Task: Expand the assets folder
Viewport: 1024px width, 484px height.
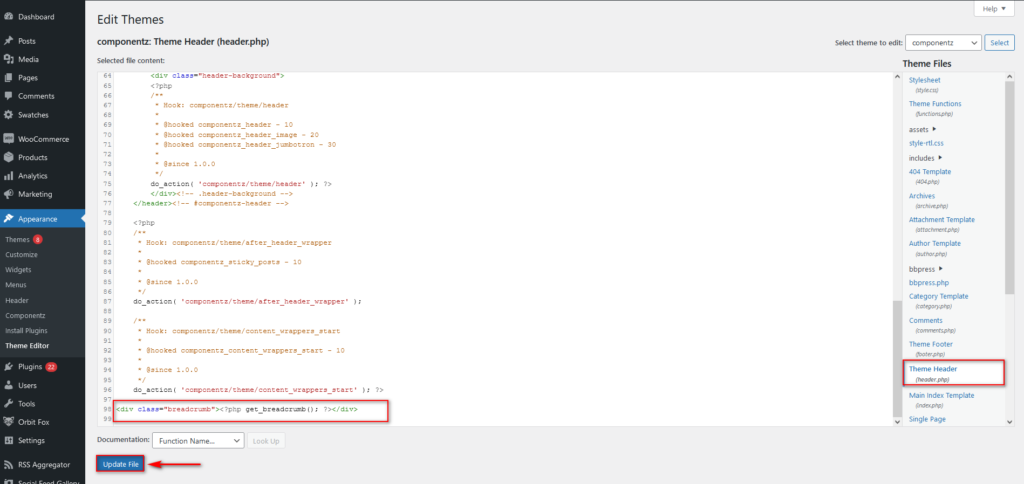Action: tap(923, 128)
